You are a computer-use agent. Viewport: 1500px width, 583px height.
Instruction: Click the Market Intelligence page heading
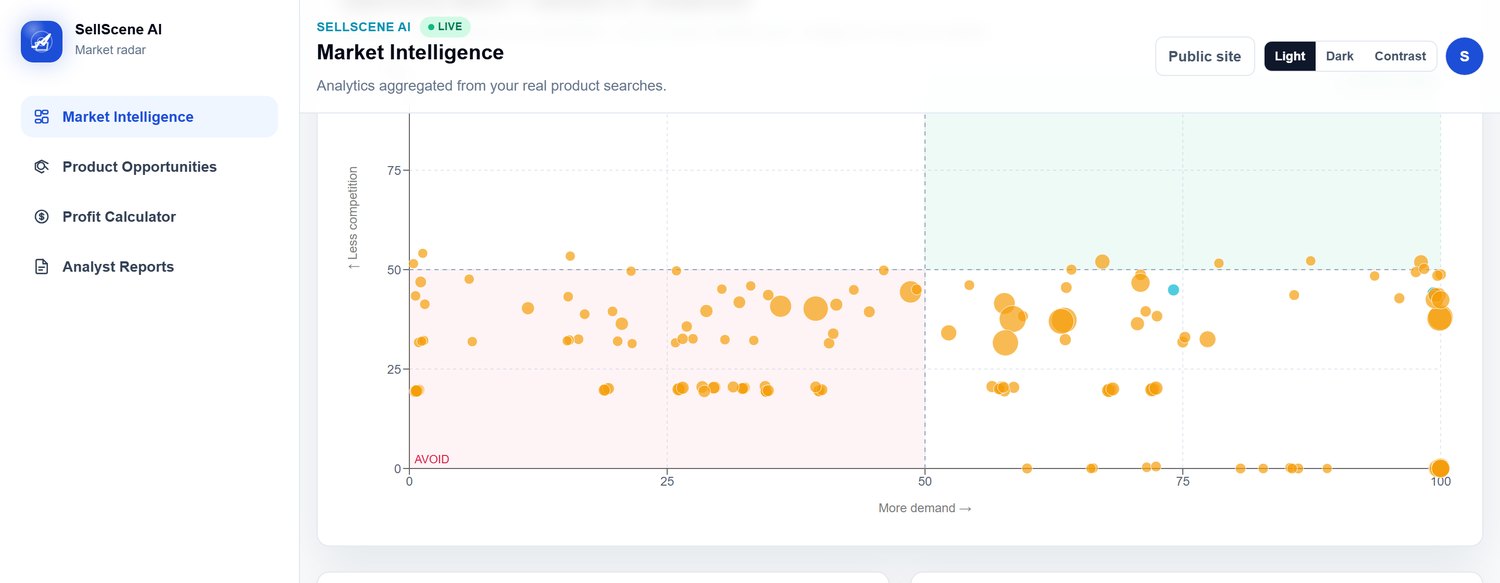(410, 52)
